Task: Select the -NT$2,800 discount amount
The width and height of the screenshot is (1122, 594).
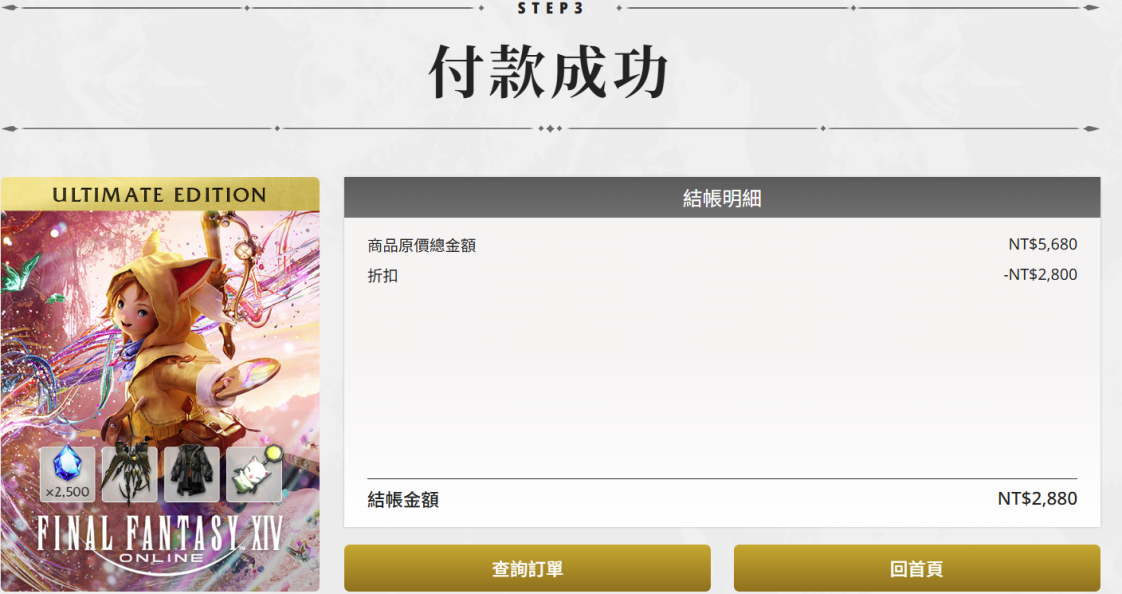Action: pos(1040,274)
